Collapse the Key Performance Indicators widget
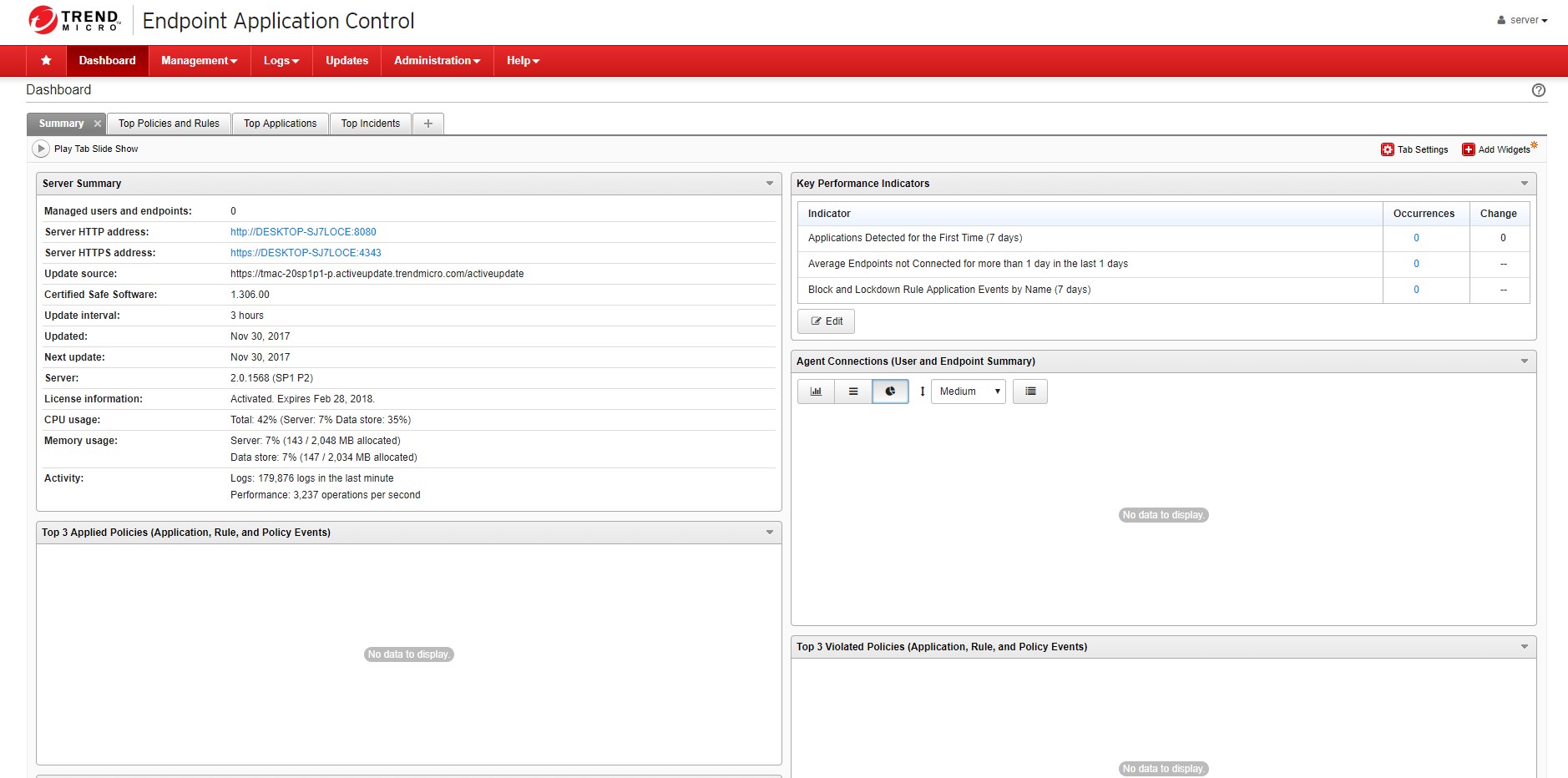This screenshot has width=1568, height=778. pyautogui.click(x=1524, y=182)
